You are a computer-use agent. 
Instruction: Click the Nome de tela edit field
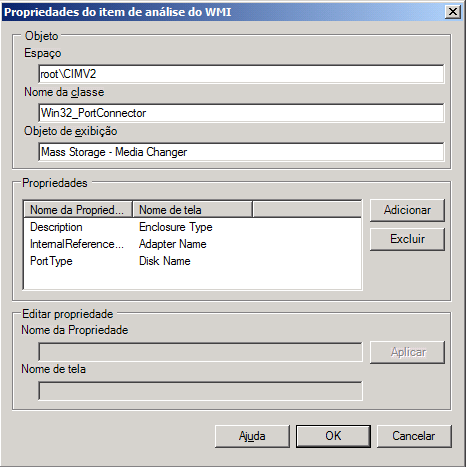[x=200, y=391]
